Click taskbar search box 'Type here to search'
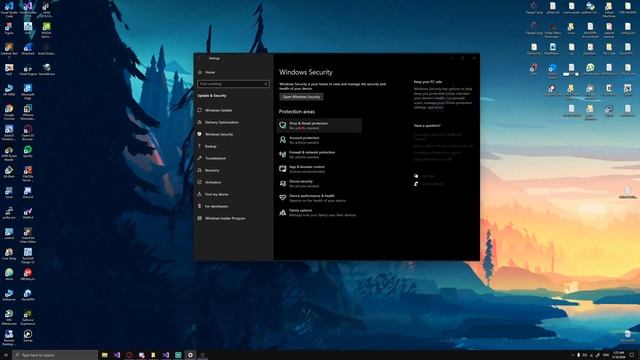The height and width of the screenshot is (360, 640). (x=55, y=355)
